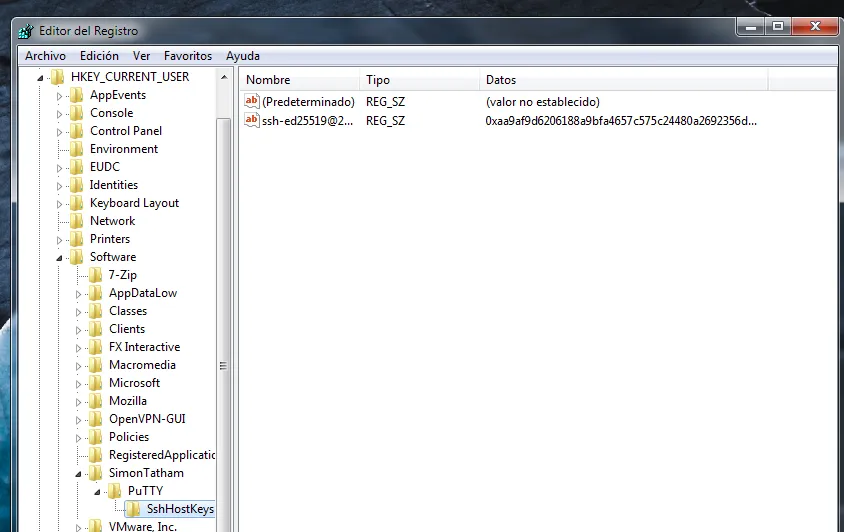Expand the Policies key
This screenshot has height=532, width=844.
[x=79, y=438]
